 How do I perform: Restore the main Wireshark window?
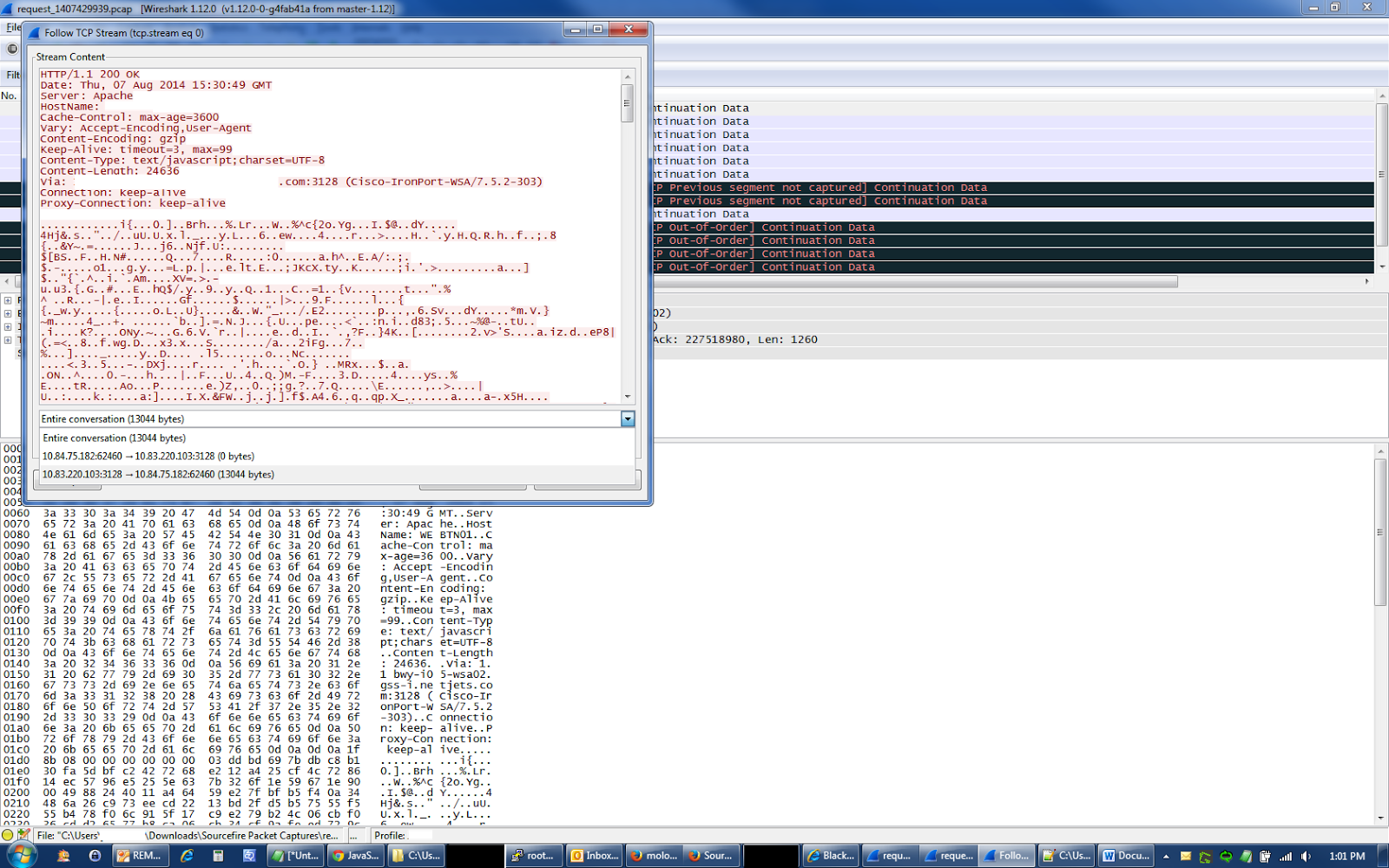1335,7
